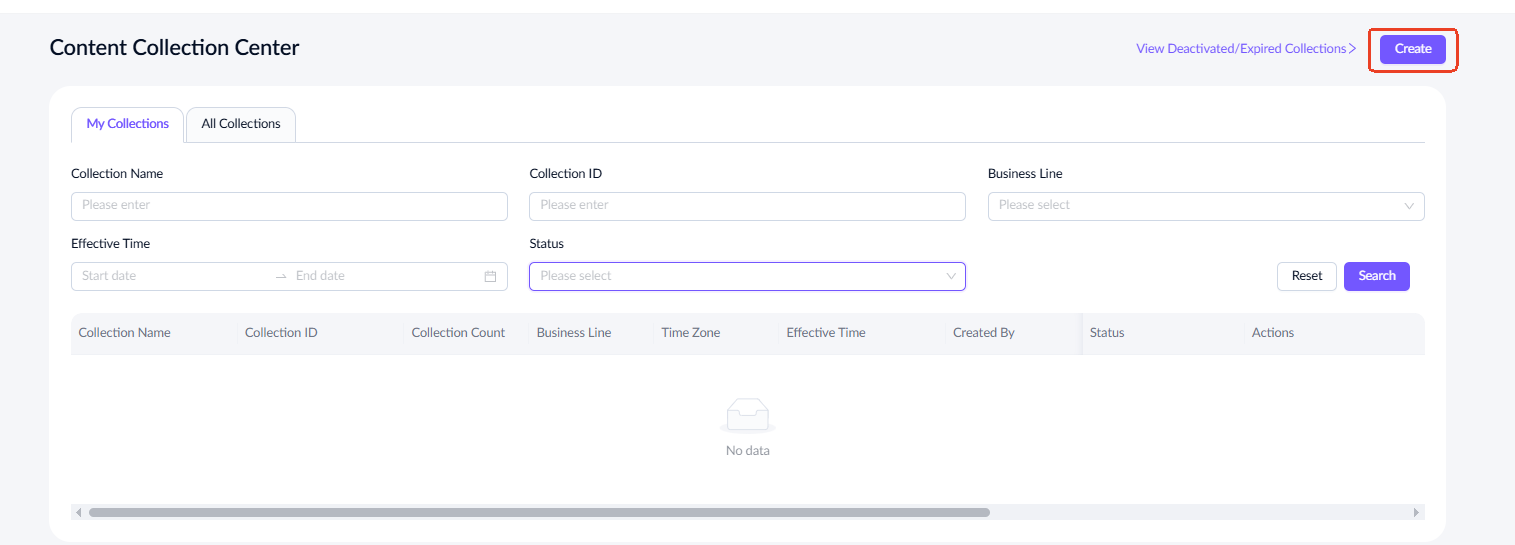Click the Search button
Image resolution: width=1515 pixels, height=545 pixels.
(x=1376, y=276)
